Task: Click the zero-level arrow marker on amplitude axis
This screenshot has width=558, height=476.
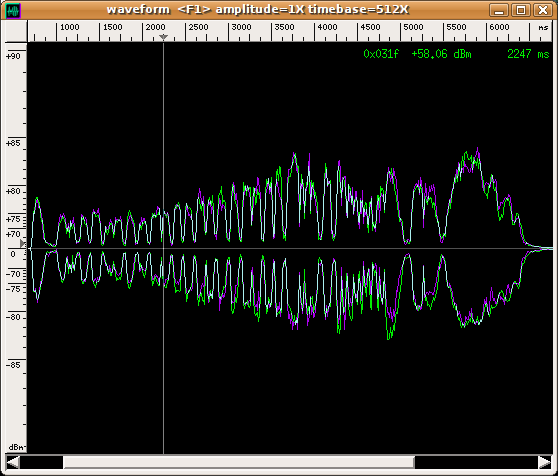Action: click(x=22, y=244)
